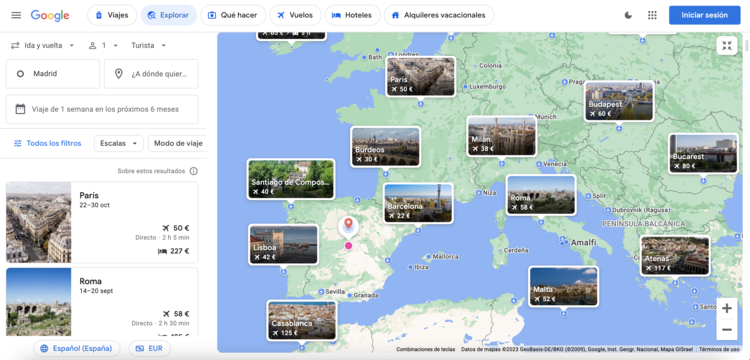Screen dimensions: 750x360
Task: Exit fullscreen map view icon
Action: [x=727, y=46]
